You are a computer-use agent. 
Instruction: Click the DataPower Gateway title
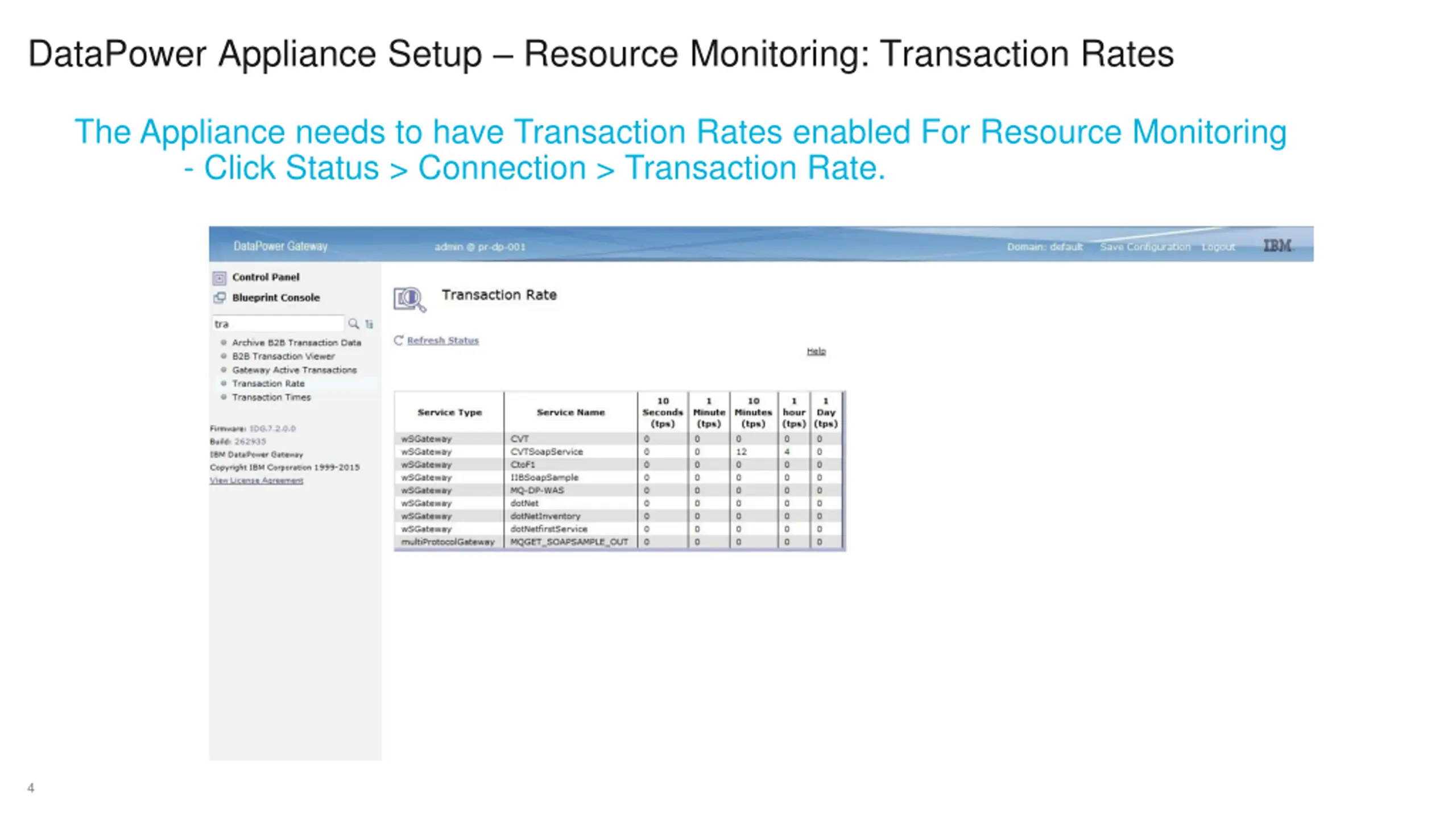click(280, 246)
